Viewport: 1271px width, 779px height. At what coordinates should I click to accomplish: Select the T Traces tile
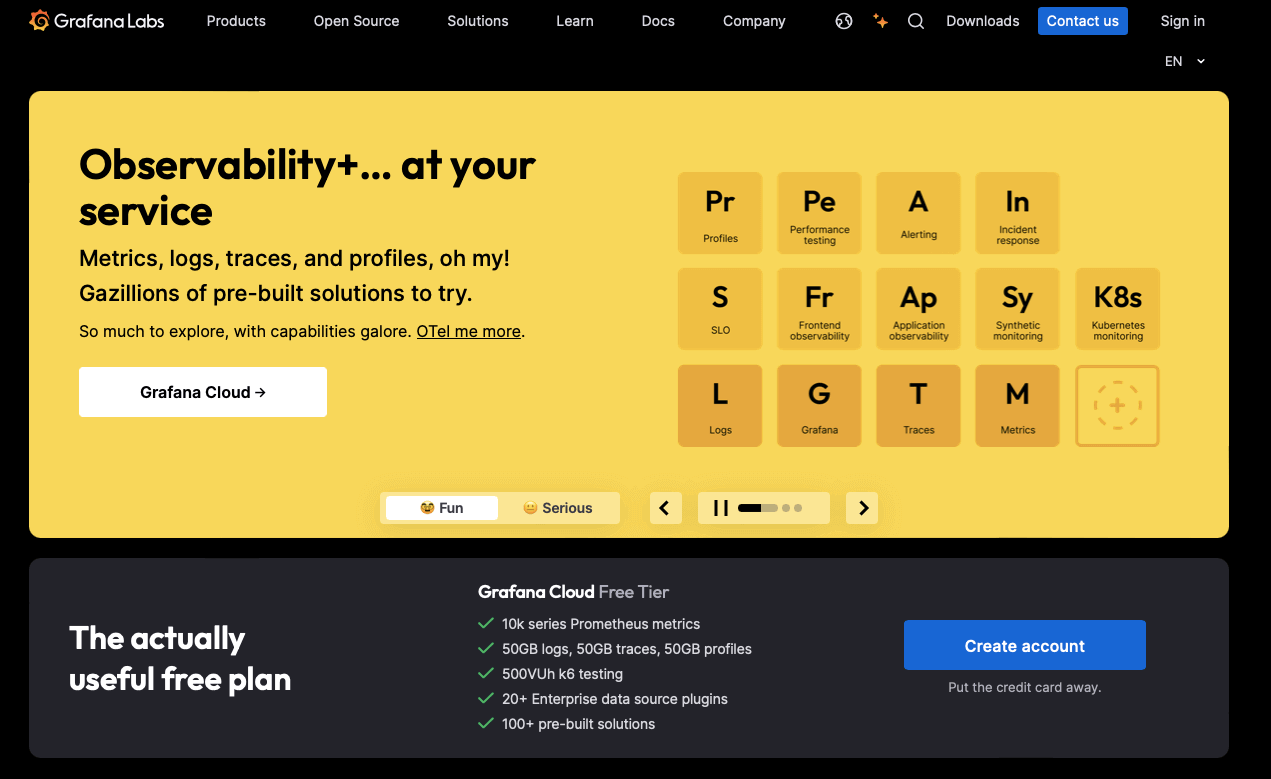click(x=918, y=405)
